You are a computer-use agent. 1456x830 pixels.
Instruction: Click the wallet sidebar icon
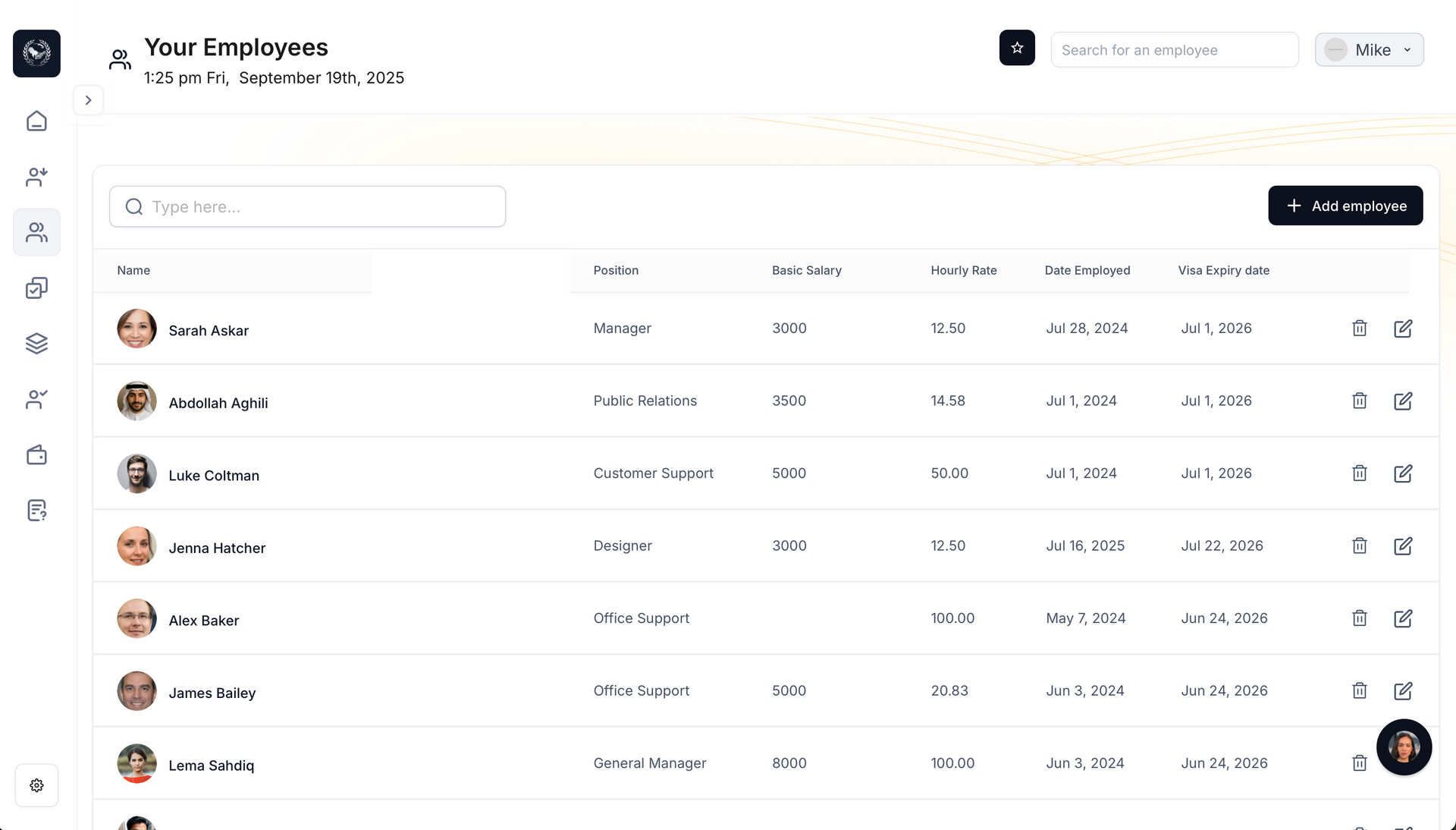tap(36, 455)
